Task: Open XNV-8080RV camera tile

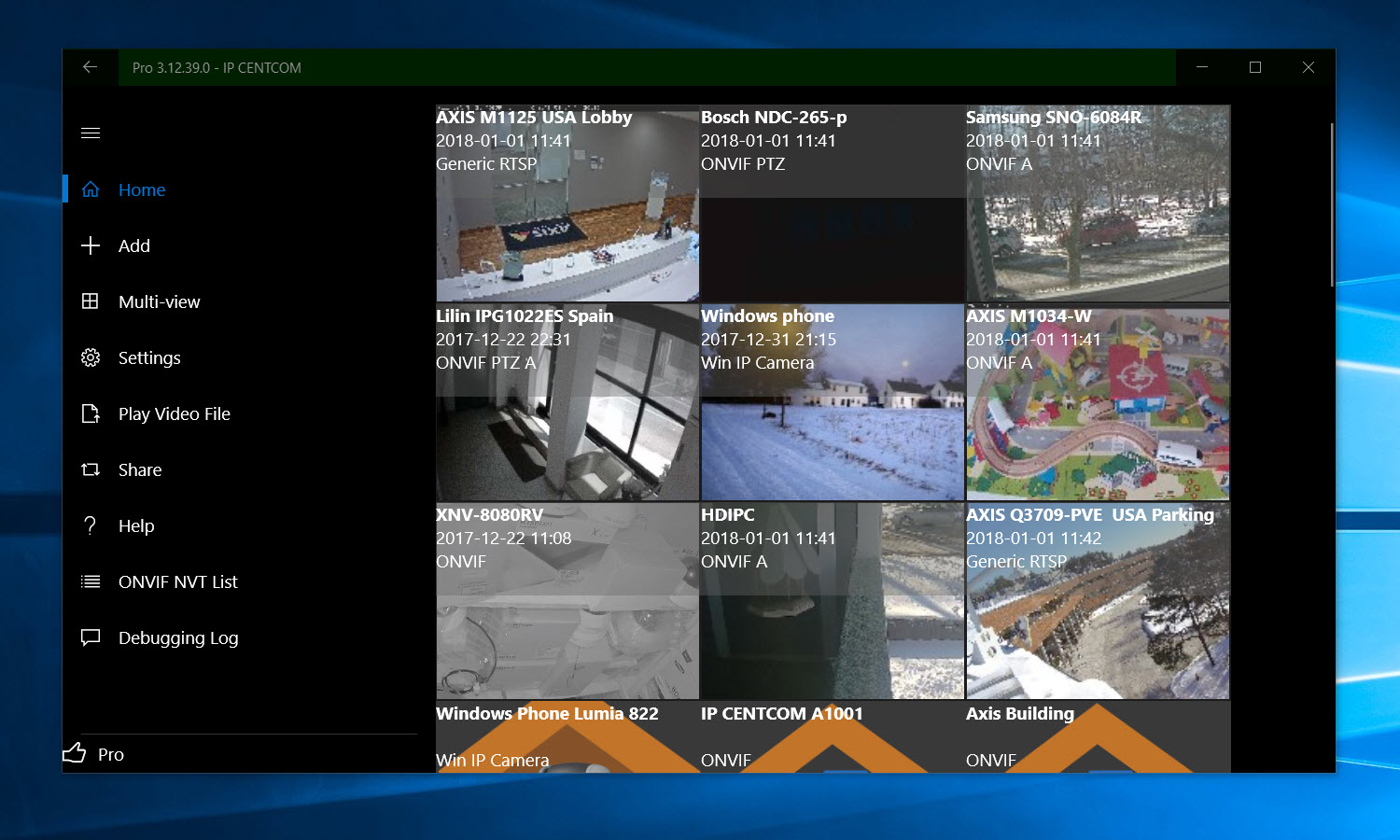Action: tap(567, 601)
